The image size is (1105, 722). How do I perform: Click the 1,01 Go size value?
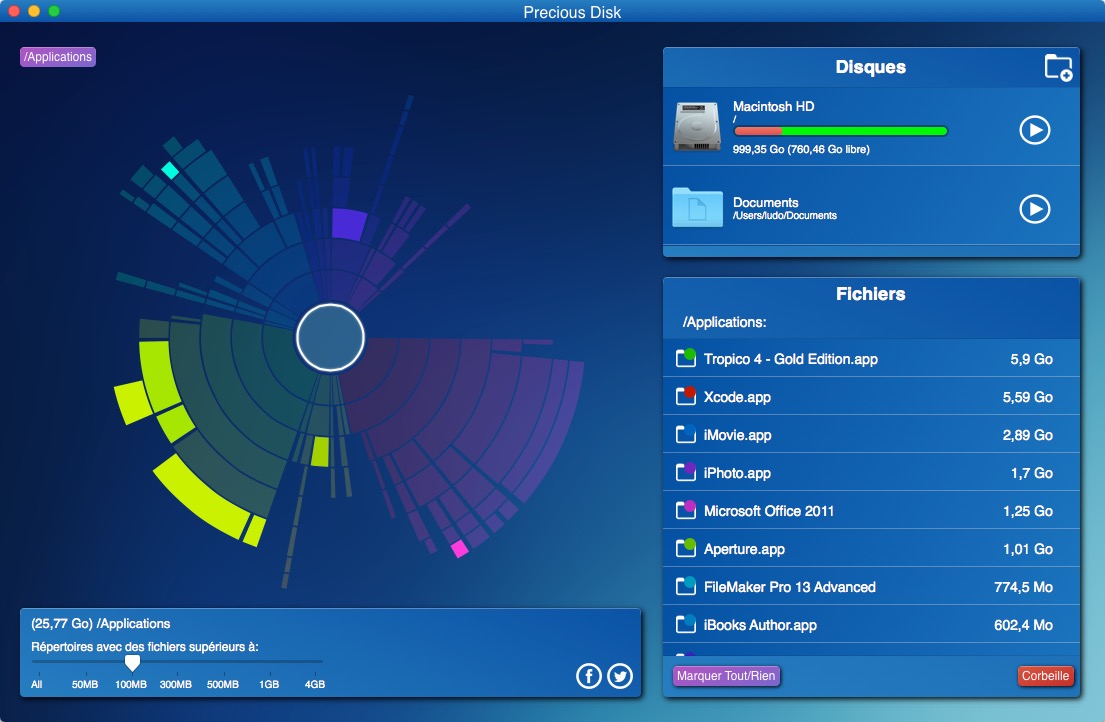tap(1028, 549)
